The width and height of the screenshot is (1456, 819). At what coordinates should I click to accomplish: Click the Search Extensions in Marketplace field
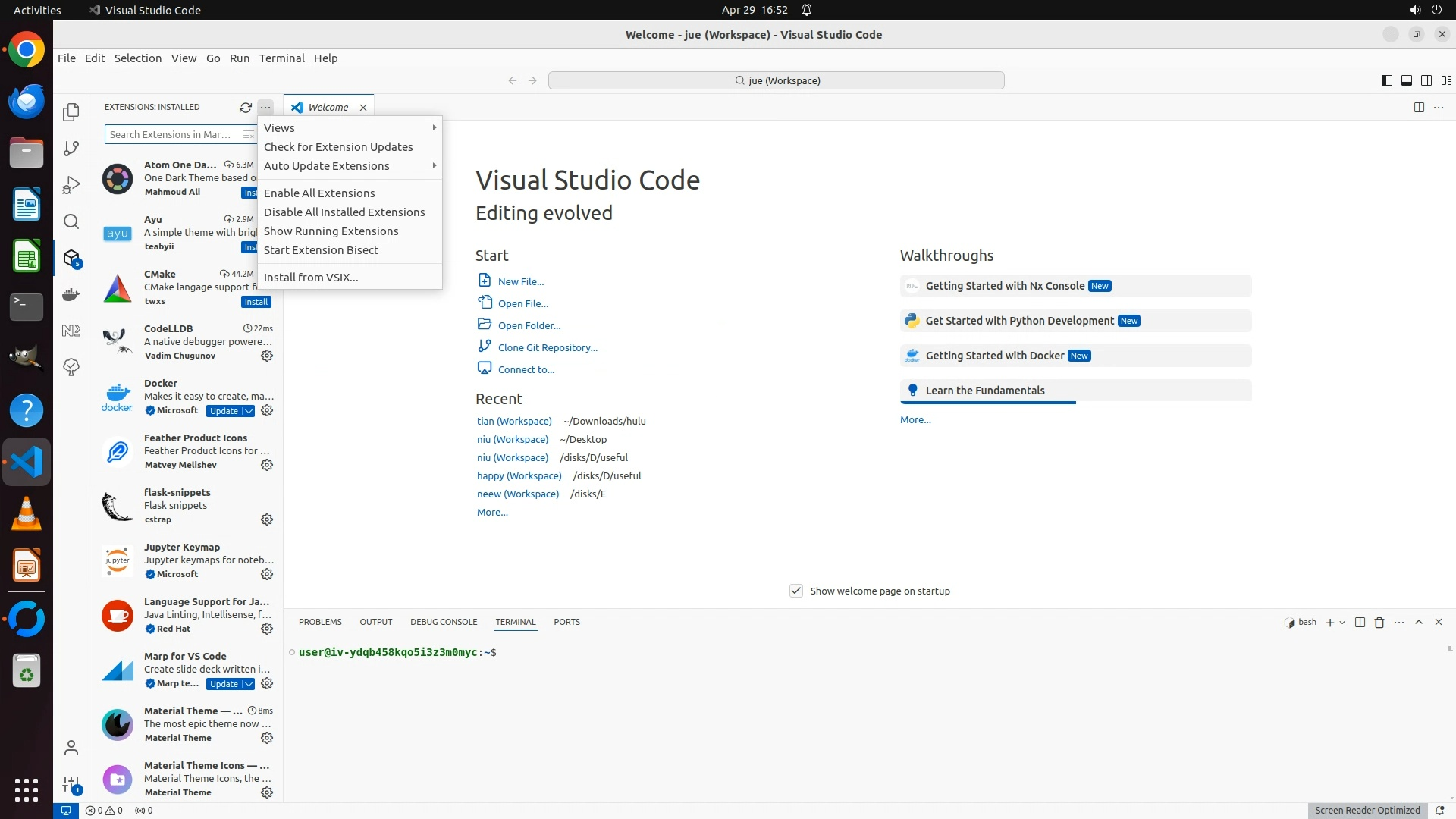click(171, 134)
